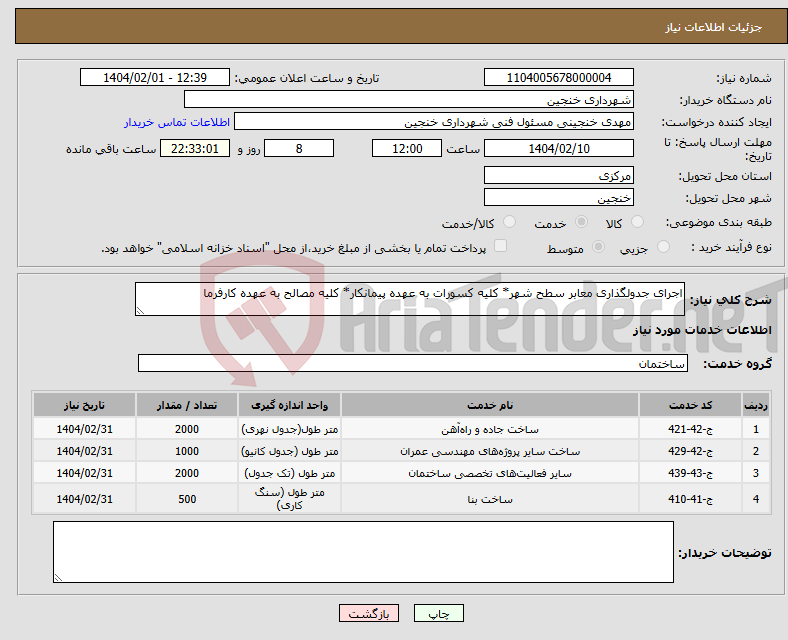The image size is (788, 640).
Task: Click the quantity 1000 cell
Action: (x=187, y=451)
